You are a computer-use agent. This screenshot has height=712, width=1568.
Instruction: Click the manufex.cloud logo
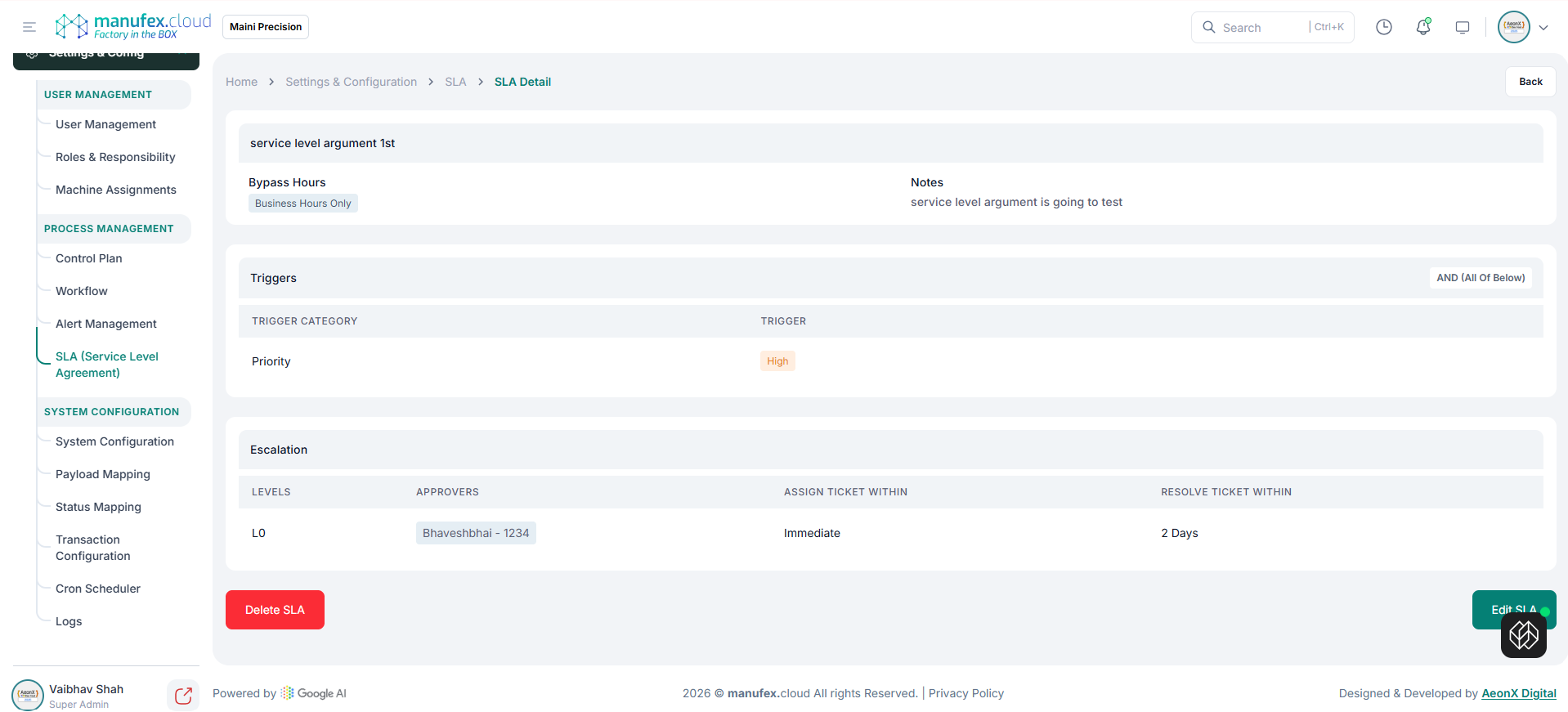[132, 26]
